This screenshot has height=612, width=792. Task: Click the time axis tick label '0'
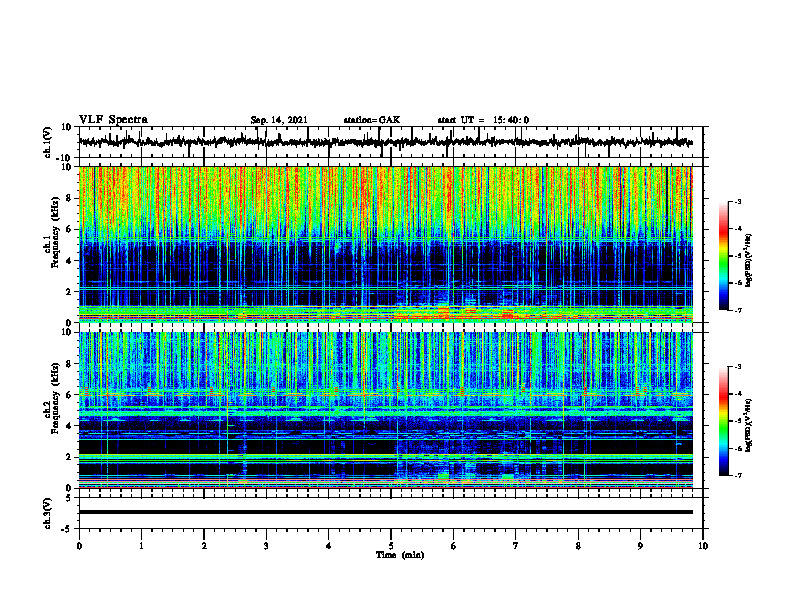pos(79,546)
